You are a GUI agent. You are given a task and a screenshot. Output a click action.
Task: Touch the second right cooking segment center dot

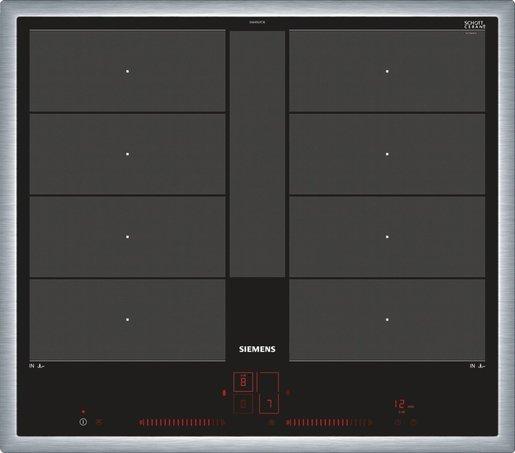point(387,154)
